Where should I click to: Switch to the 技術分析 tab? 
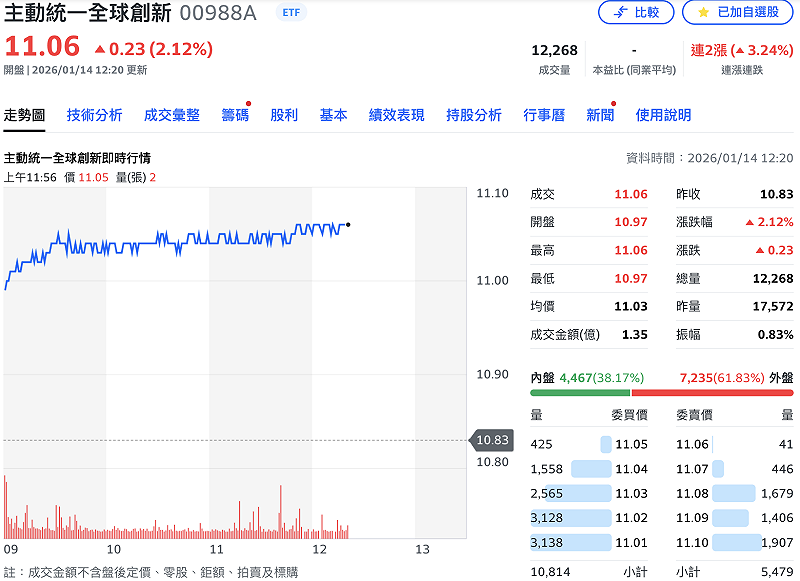94,115
